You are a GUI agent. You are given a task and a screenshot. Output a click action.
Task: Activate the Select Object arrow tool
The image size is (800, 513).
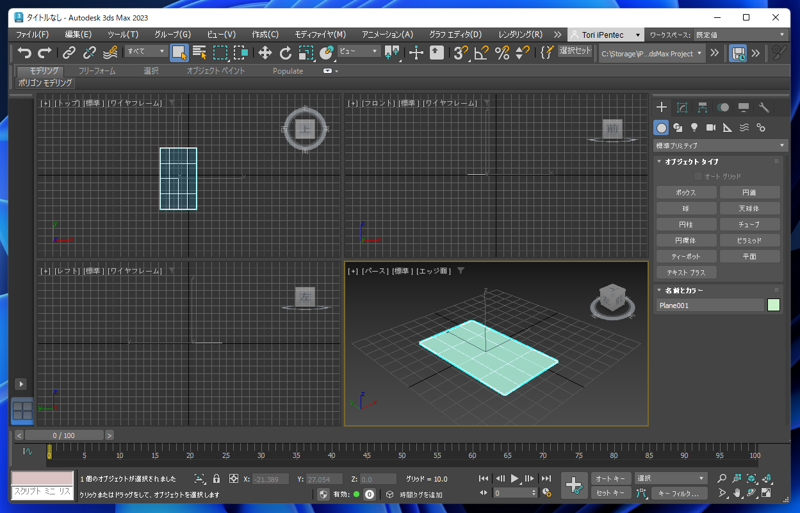[x=179, y=53]
